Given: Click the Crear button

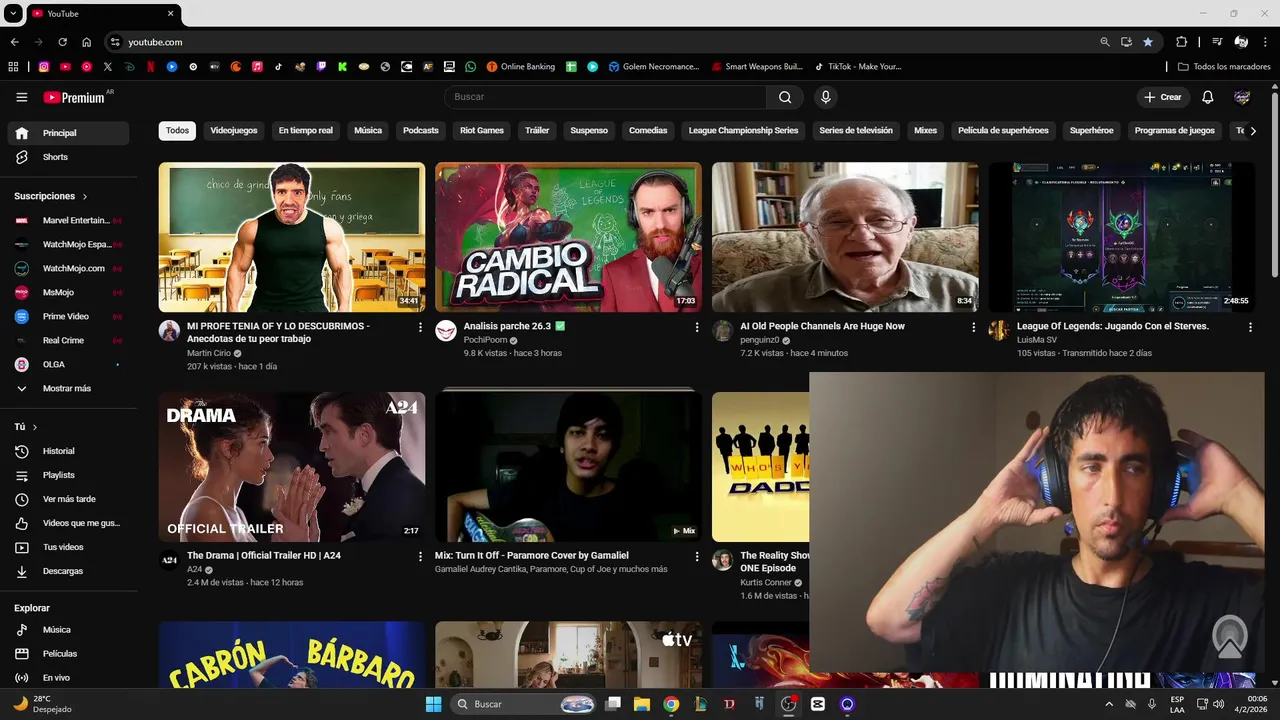Looking at the screenshot, I should coord(1163,97).
